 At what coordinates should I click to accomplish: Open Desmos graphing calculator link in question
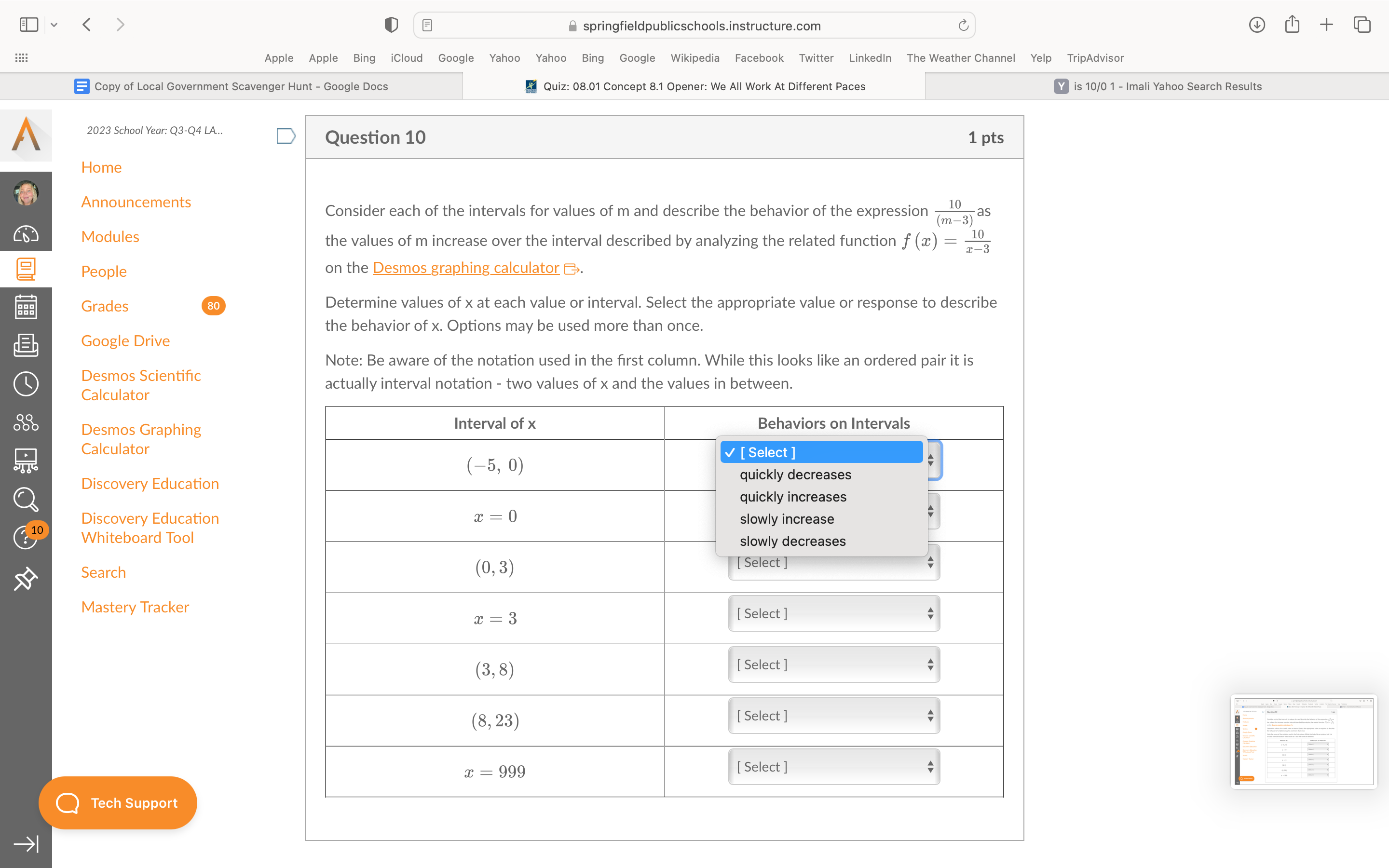465,268
